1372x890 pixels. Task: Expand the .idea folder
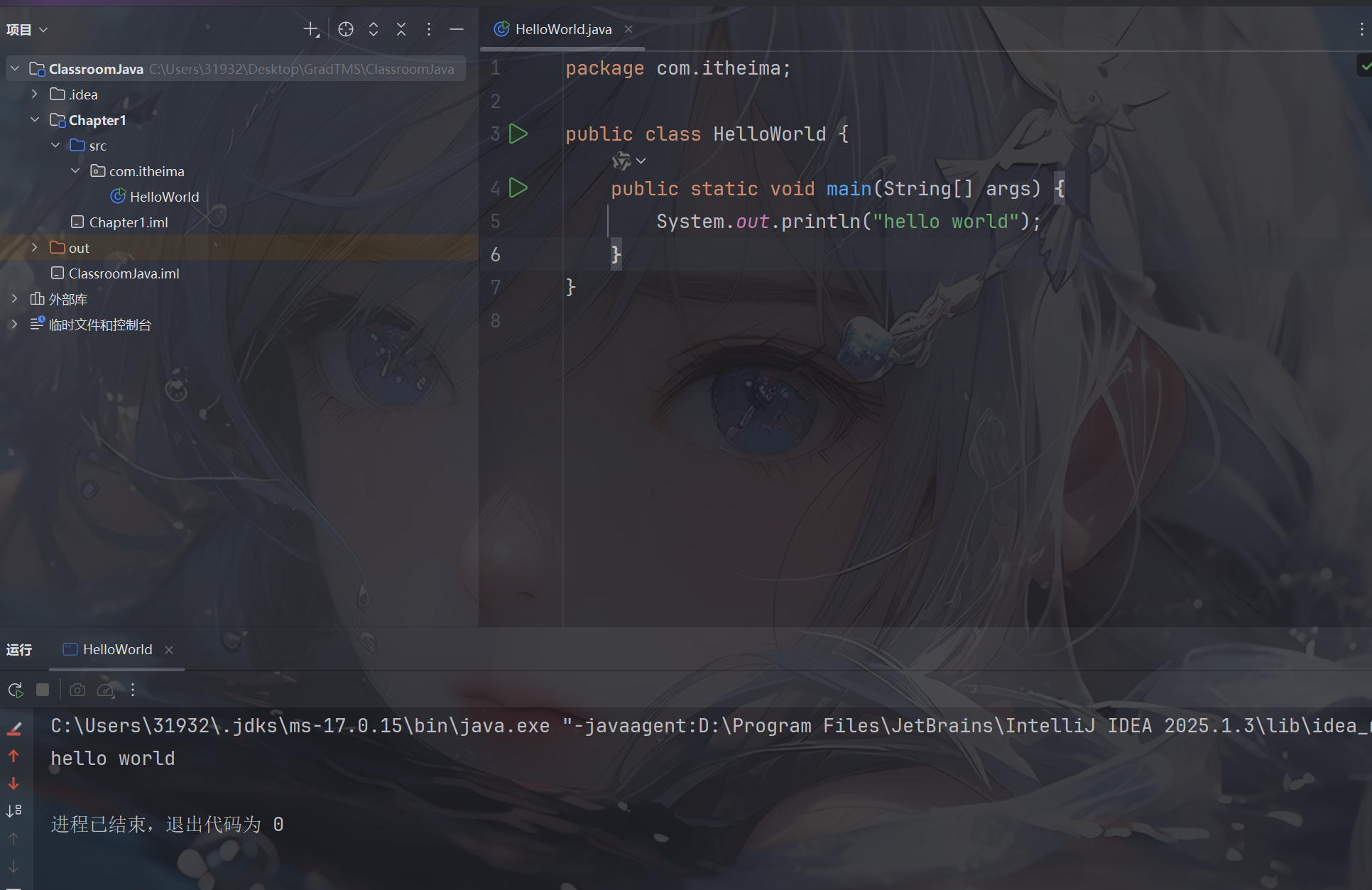coord(34,94)
